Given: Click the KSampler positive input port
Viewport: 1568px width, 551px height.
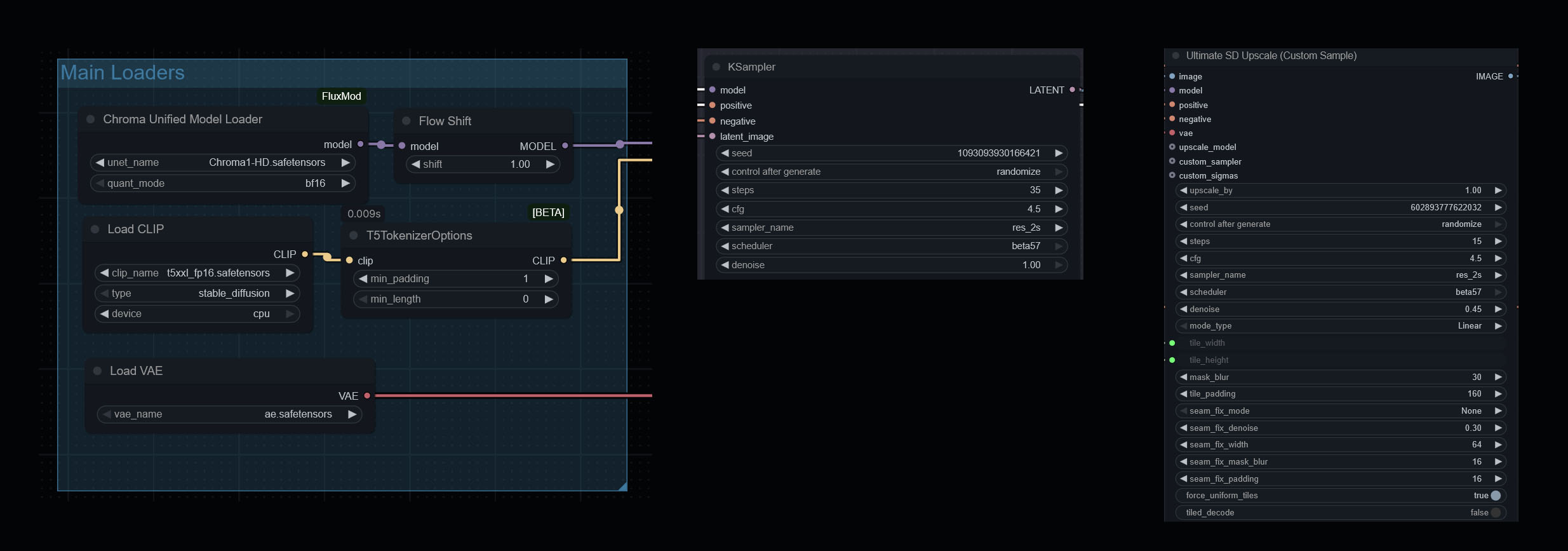Looking at the screenshot, I should pos(713,105).
